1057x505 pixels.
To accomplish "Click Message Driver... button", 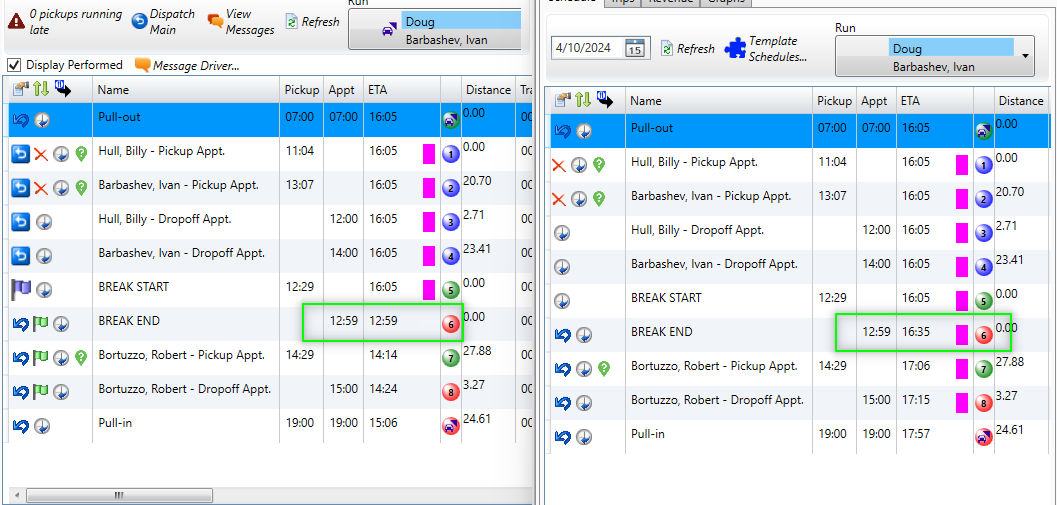I will 187,65.
